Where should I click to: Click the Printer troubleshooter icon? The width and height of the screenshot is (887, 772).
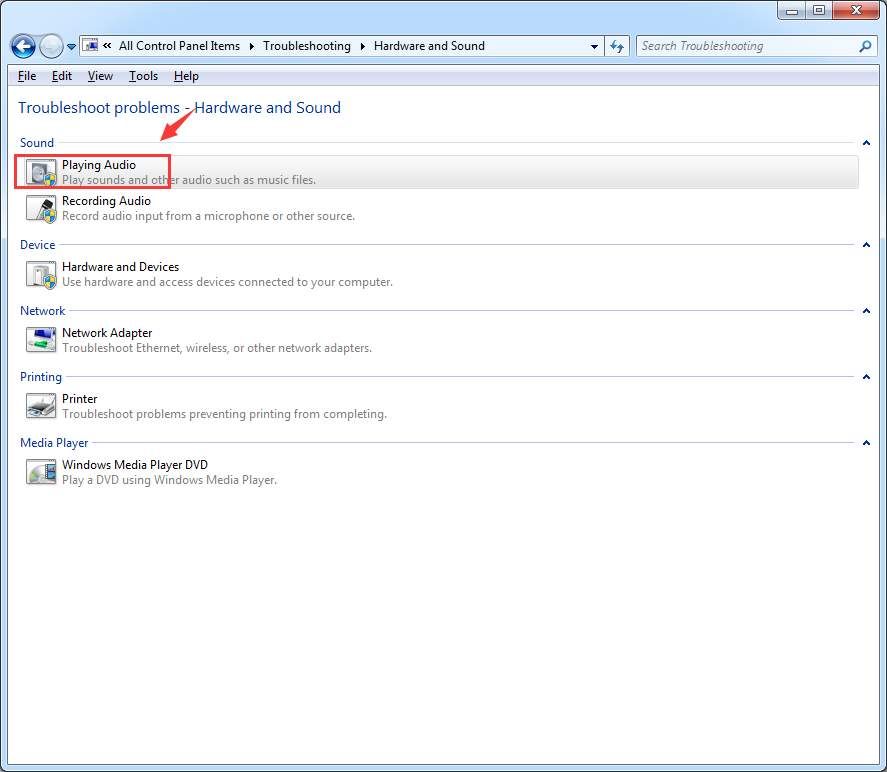tap(41, 406)
